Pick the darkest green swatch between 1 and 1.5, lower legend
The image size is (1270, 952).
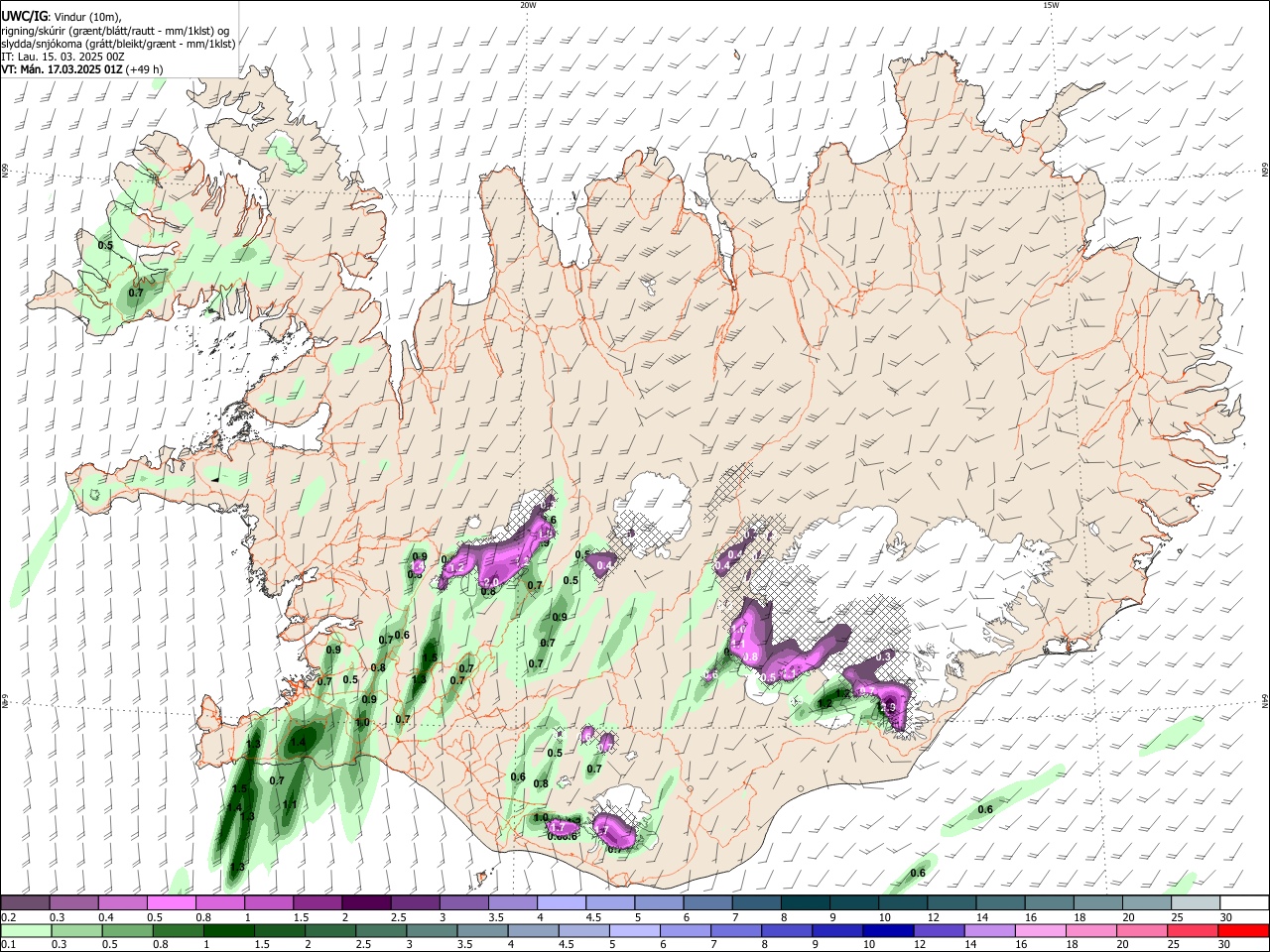click(230, 930)
